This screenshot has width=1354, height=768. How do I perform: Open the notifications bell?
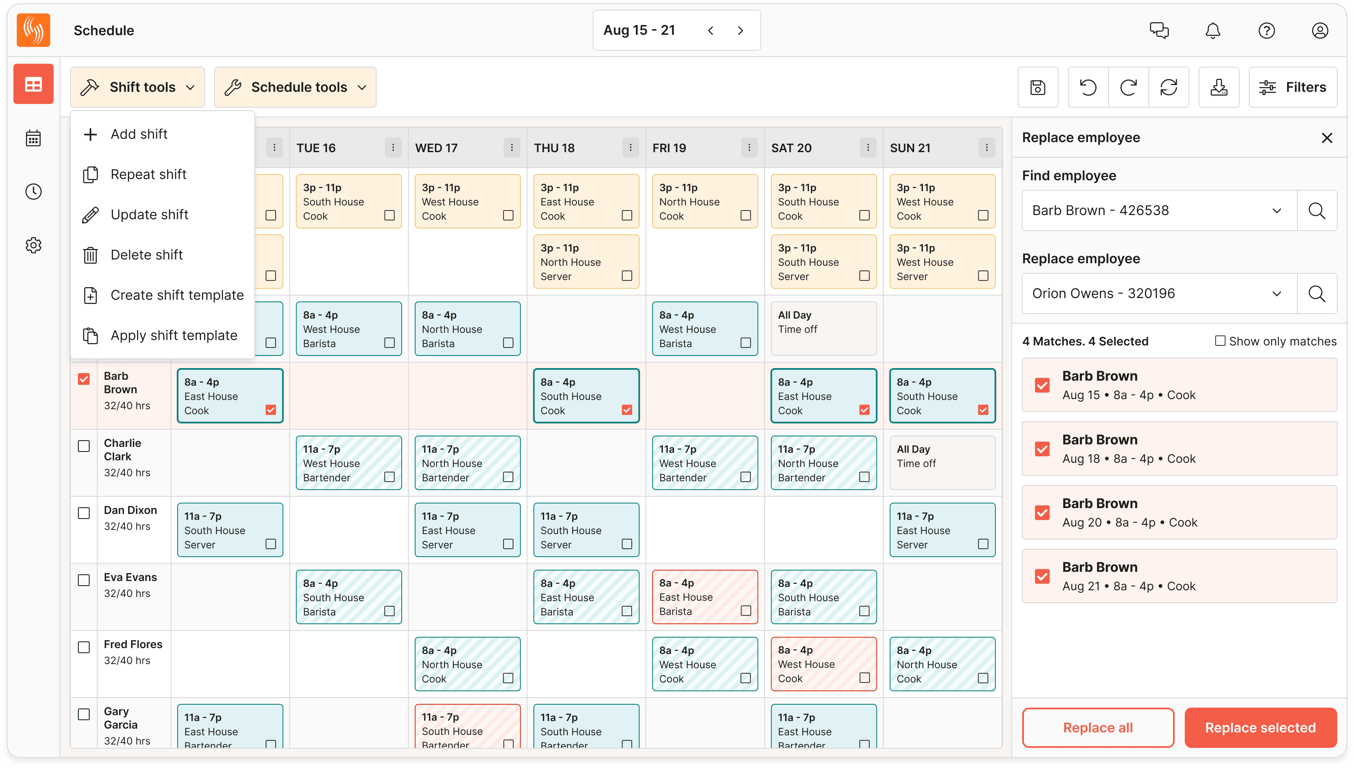(1213, 30)
